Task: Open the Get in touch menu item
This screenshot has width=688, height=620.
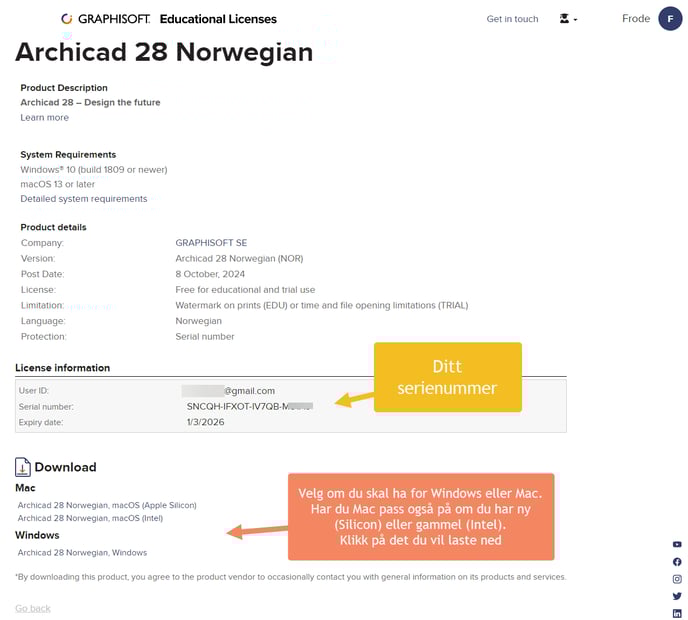Action: (x=512, y=19)
